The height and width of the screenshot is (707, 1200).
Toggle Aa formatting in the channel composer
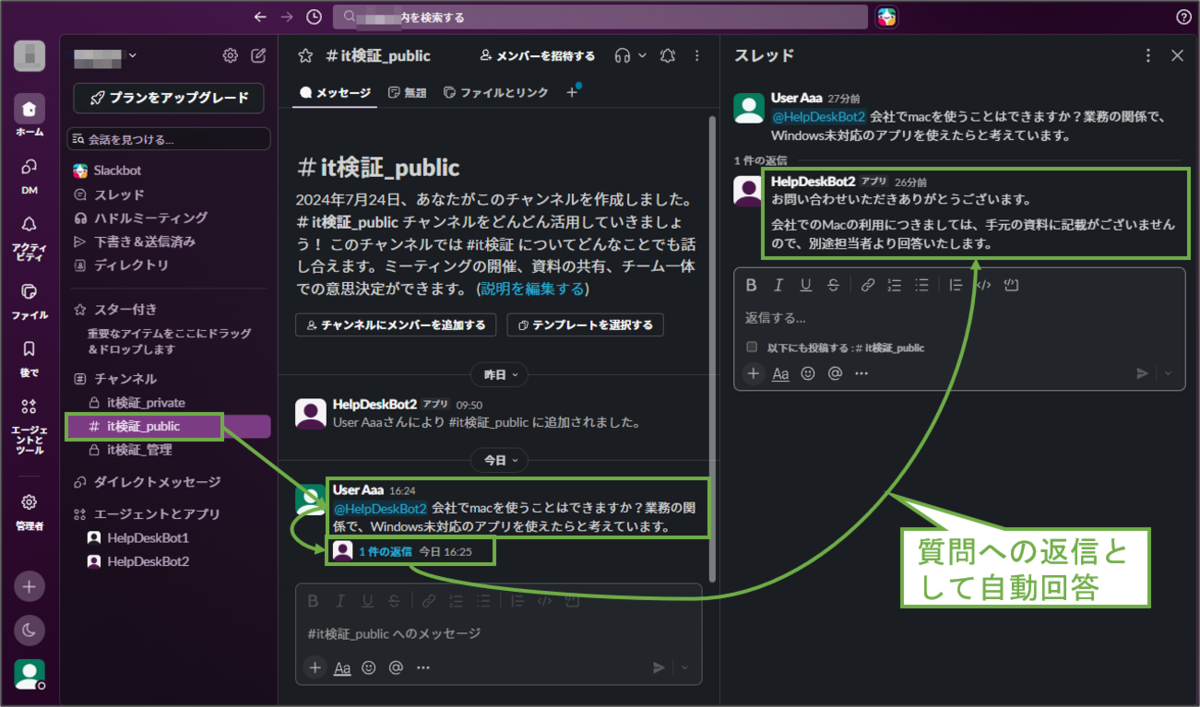[342, 668]
